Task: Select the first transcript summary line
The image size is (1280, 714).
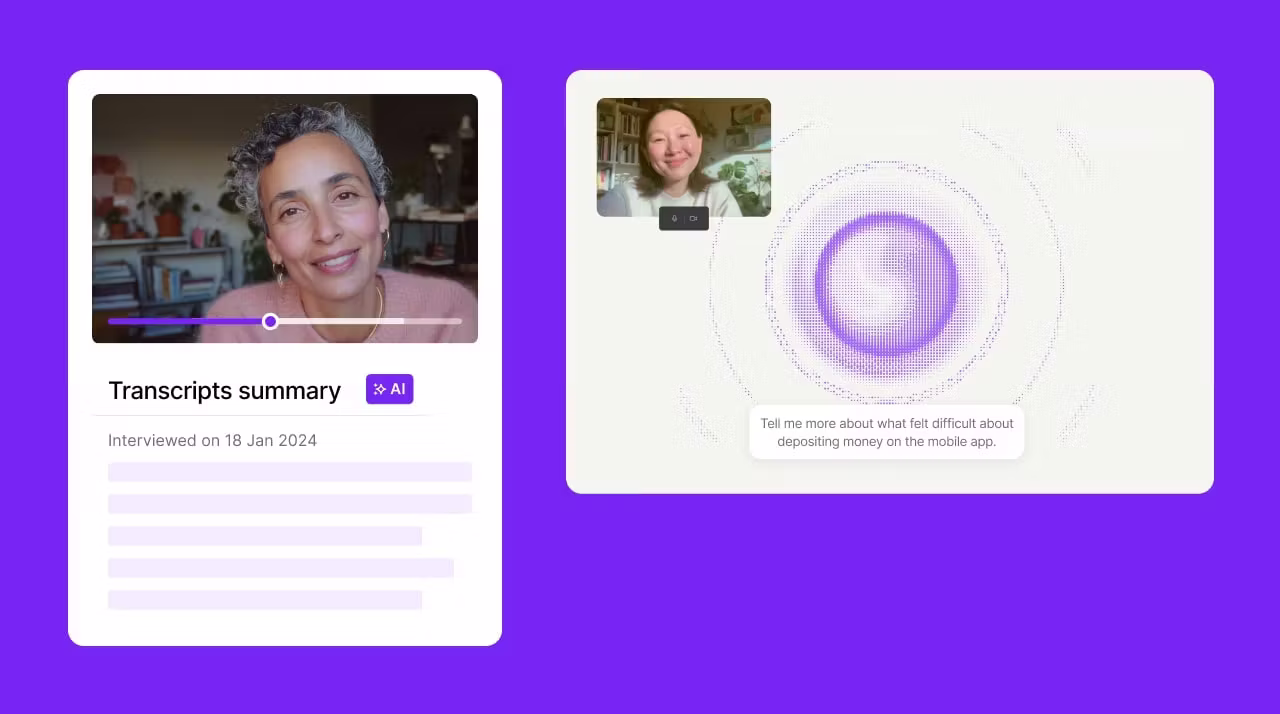Action: [x=289, y=472]
